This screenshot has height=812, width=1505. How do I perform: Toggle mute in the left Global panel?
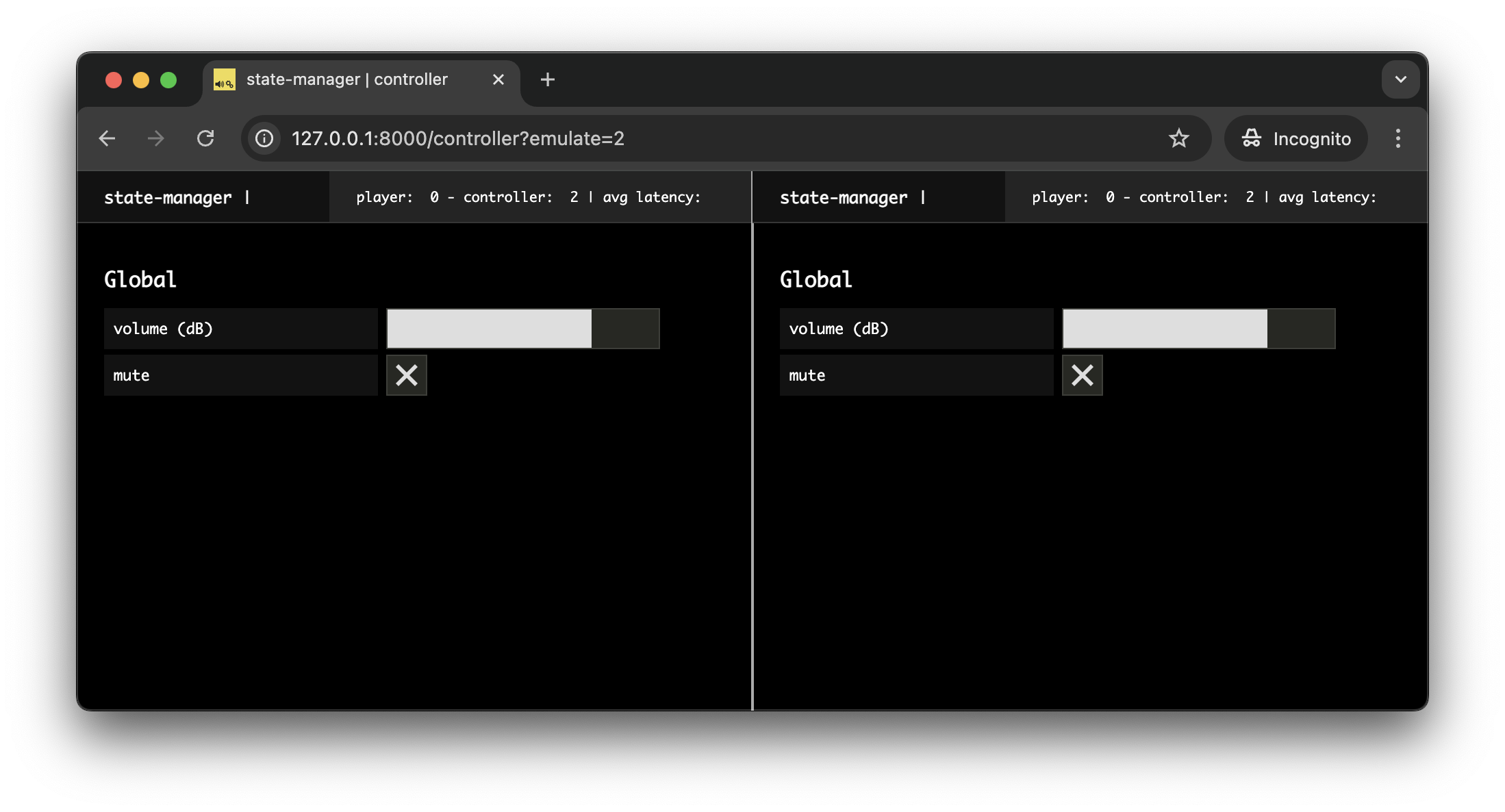[x=406, y=375]
